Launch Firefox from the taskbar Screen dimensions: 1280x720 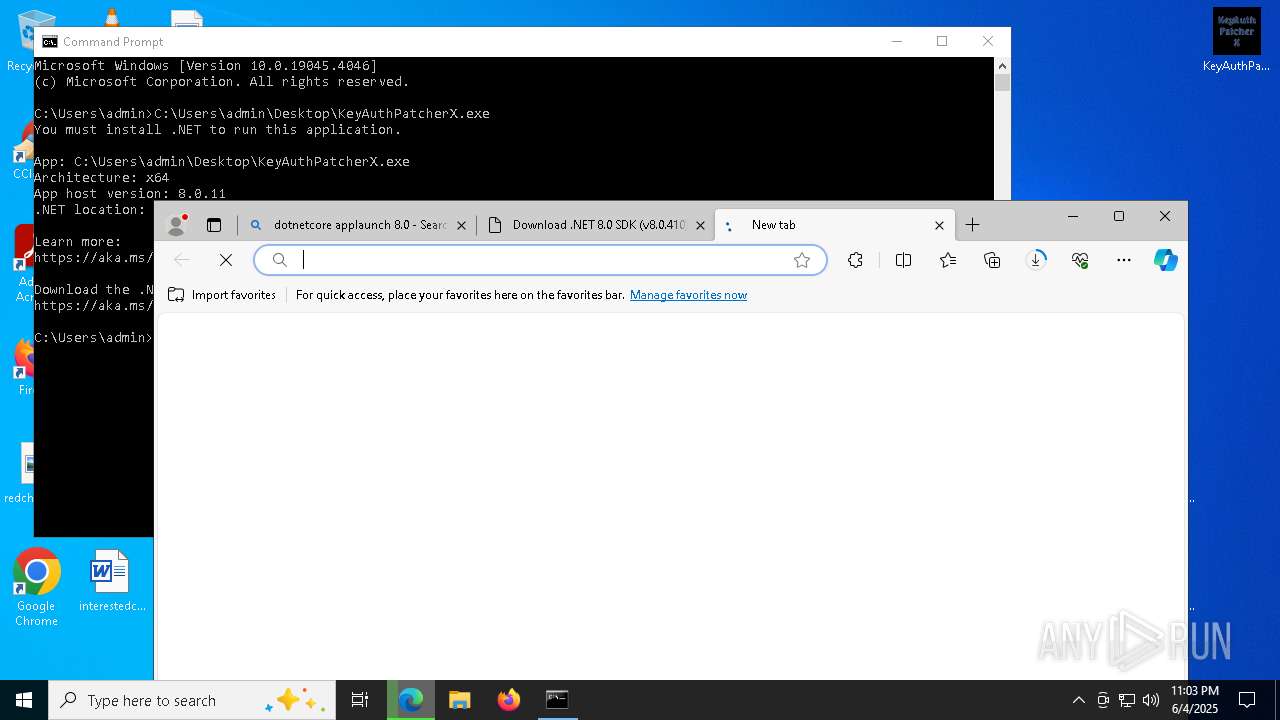tap(509, 700)
